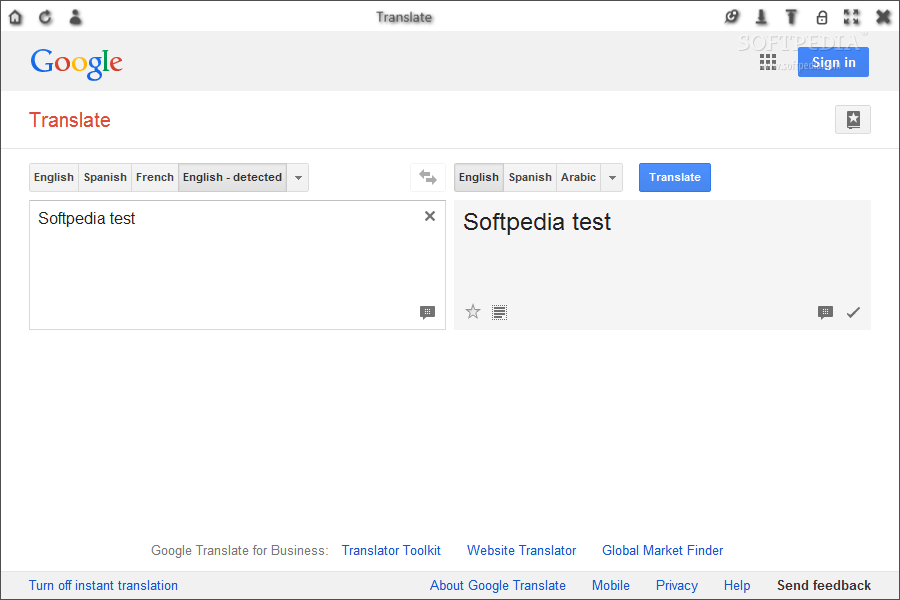900x600 pixels.
Task: Clear the source text with the X
Action: click(430, 216)
